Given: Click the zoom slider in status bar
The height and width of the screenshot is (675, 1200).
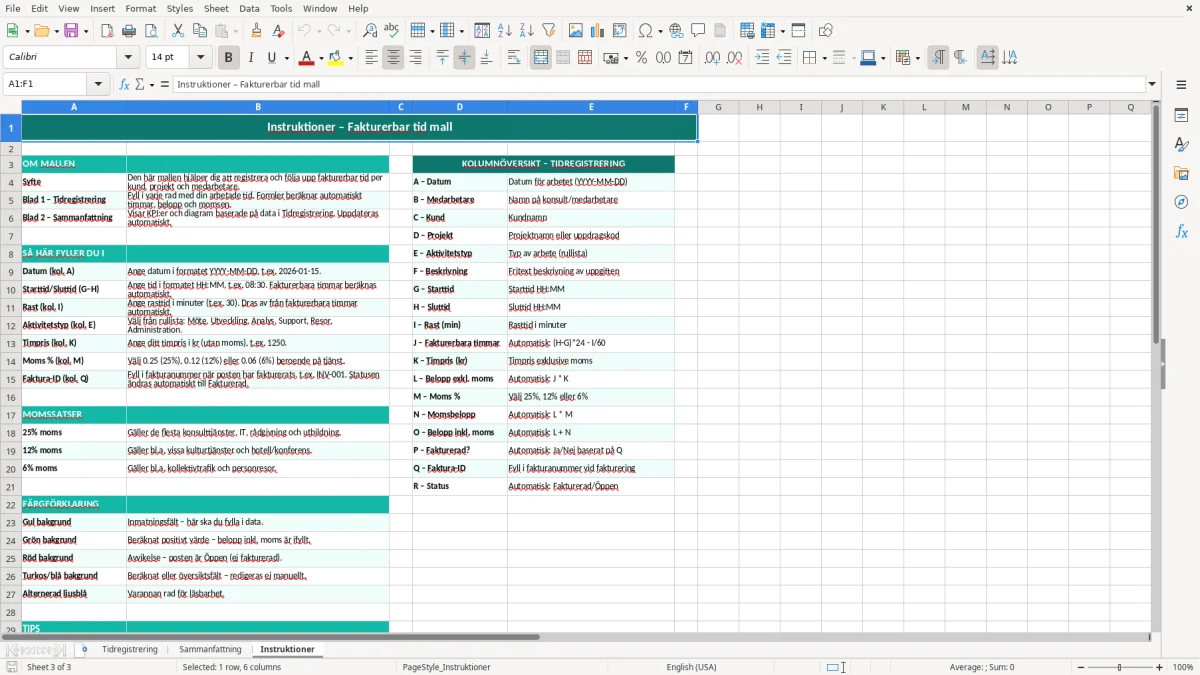Looking at the screenshot, I should pos(1120,667).
